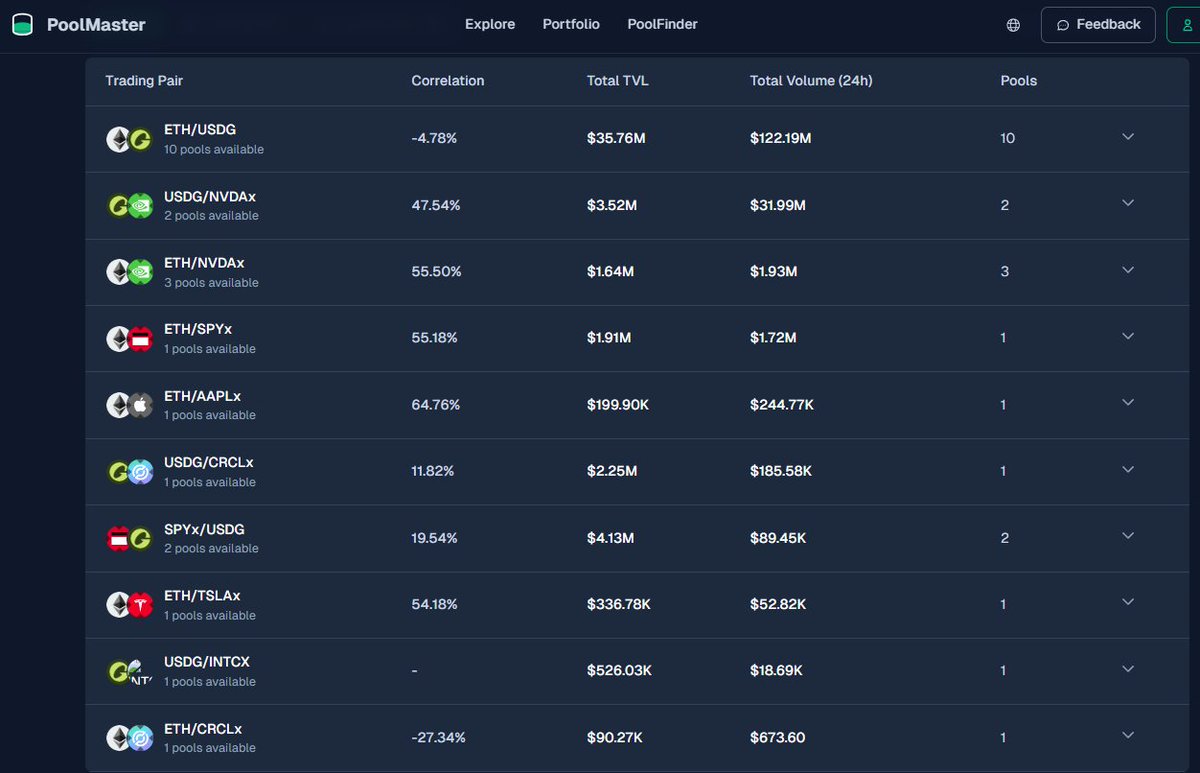
Task: Expand the USDG/NVDAx row chevron
Action: (x=1128, y=203)
